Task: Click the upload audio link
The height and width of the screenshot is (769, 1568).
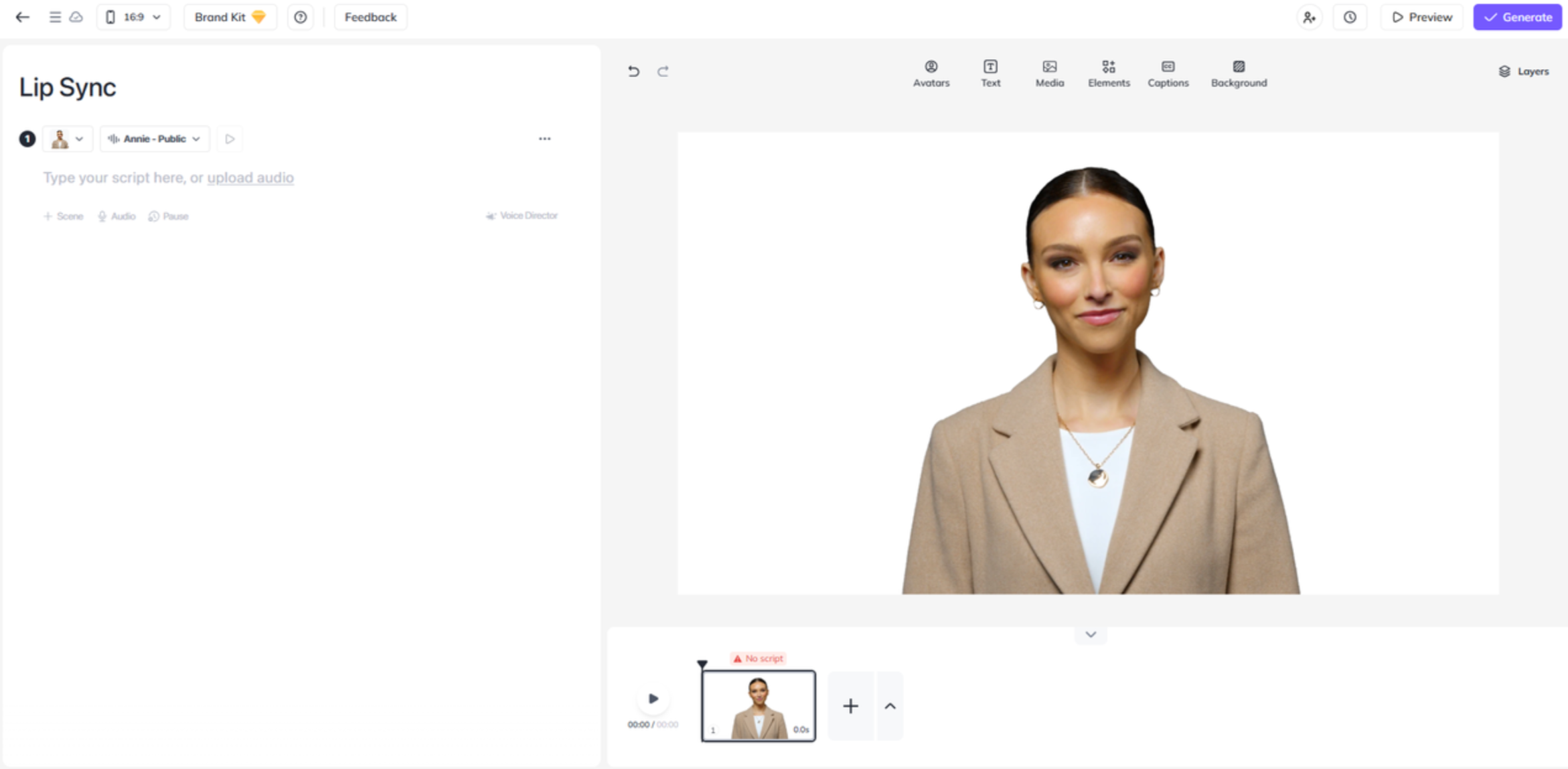Action: (x=250, y=178)
